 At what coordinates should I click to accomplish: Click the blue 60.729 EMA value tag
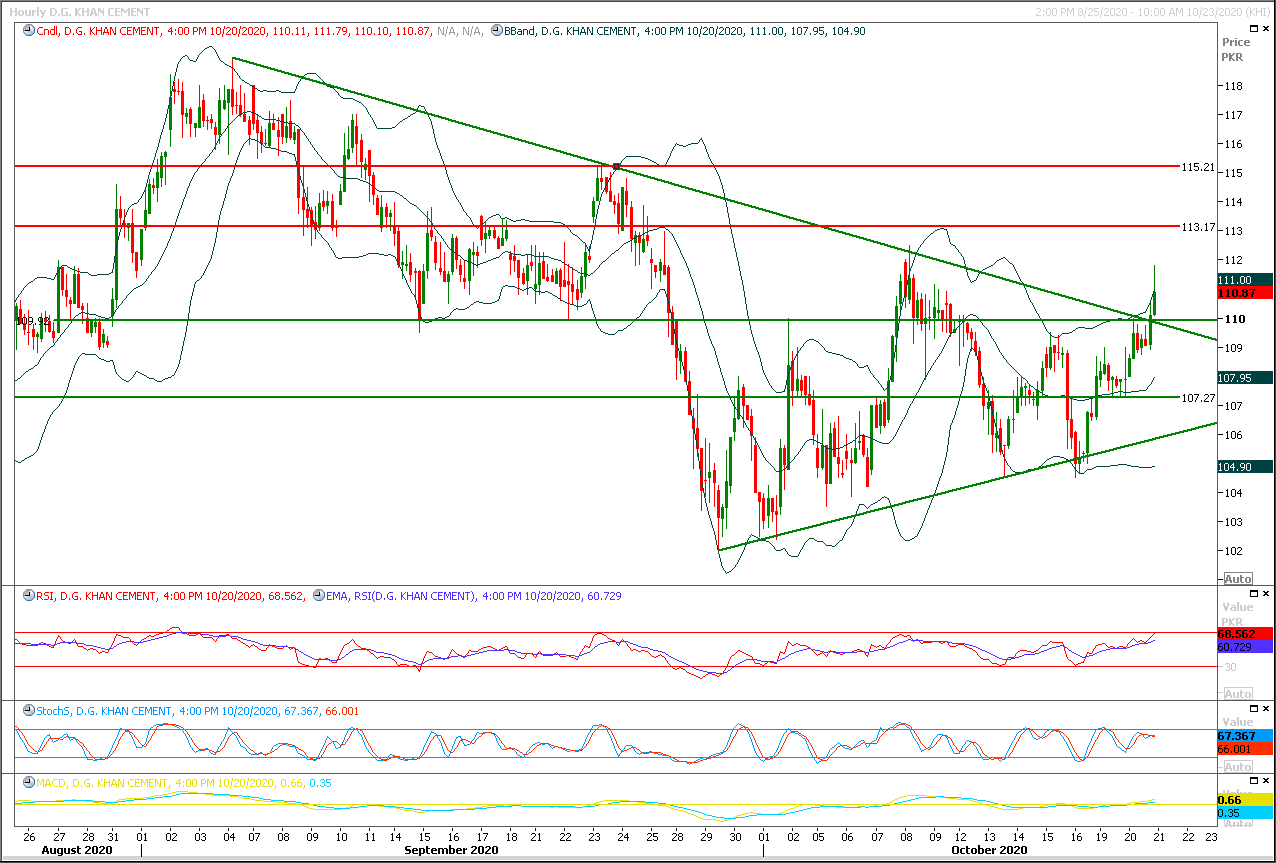click(x=1244, y=648)
